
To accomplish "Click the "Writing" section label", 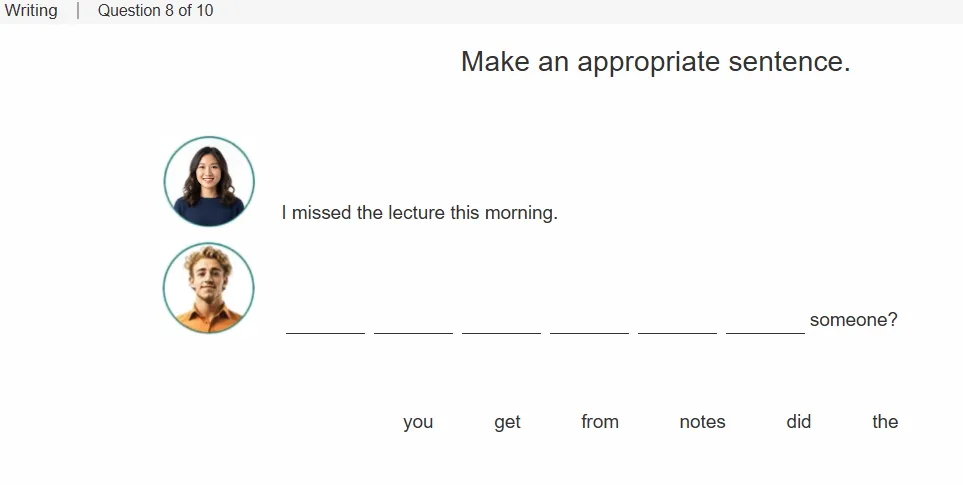I will pyautogui.click(x=31, y=10).
